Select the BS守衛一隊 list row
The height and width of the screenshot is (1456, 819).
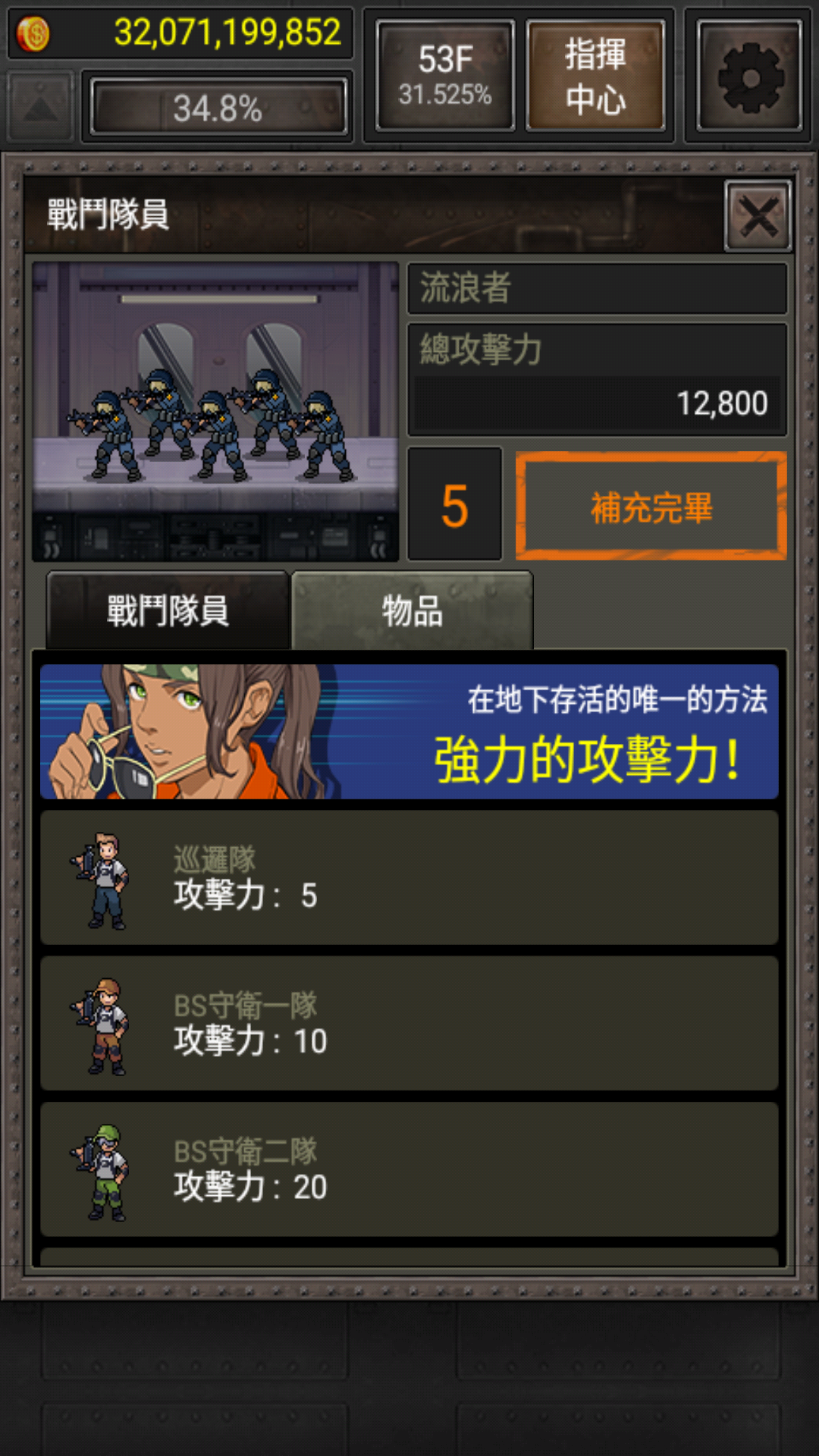point(409,1023)
